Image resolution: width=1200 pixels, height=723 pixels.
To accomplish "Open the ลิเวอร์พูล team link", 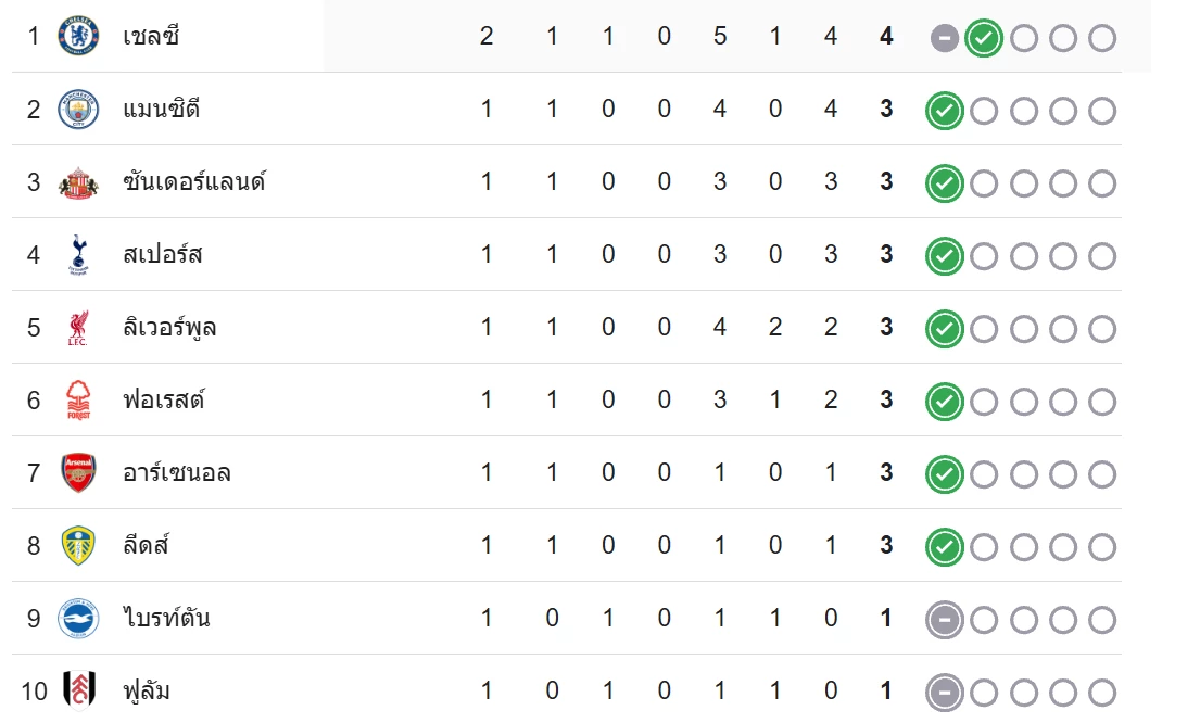I will tap(169, 328).
